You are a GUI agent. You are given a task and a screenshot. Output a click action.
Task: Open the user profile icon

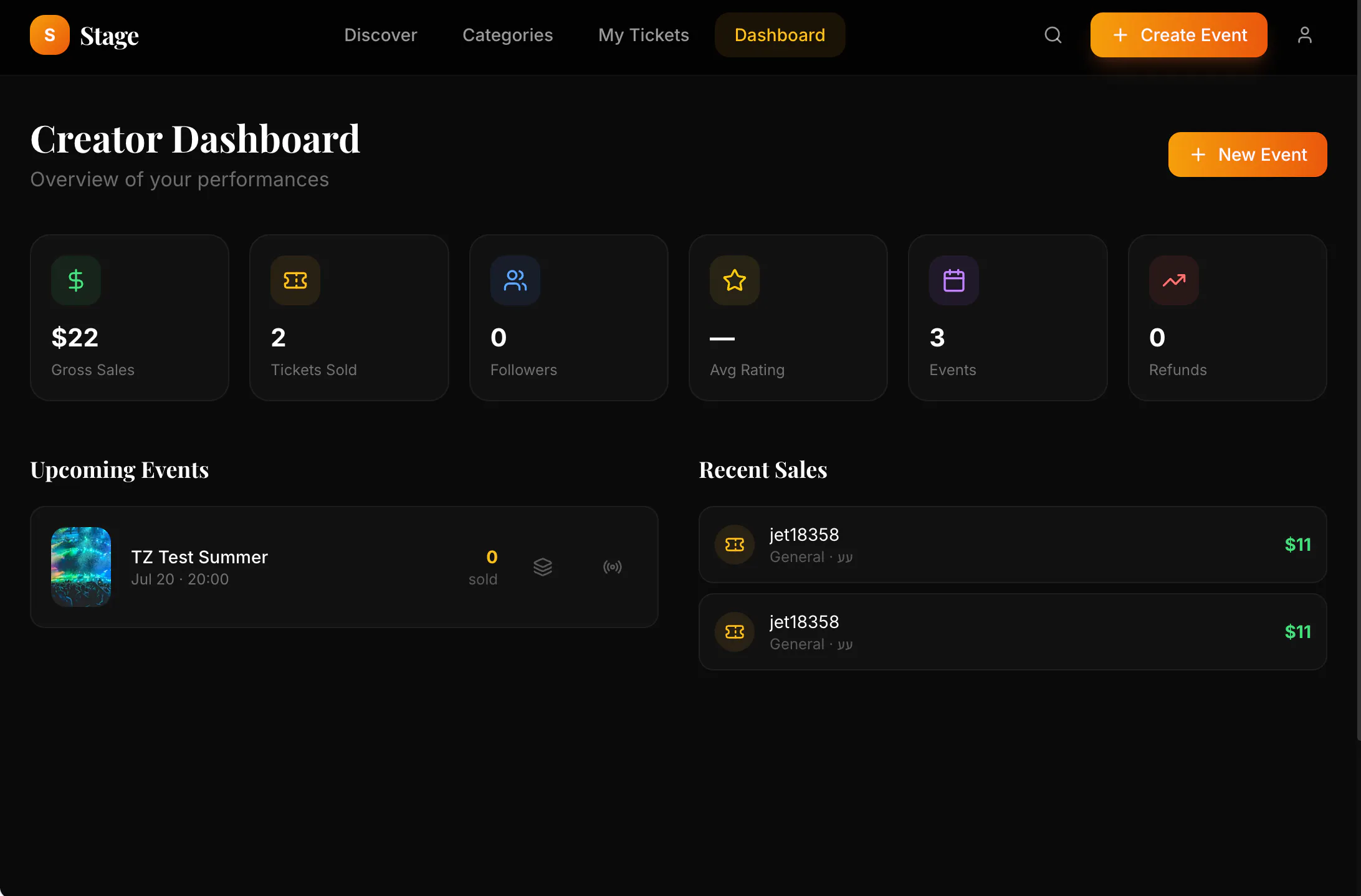pyautogui.click(x=1304, y=35)
